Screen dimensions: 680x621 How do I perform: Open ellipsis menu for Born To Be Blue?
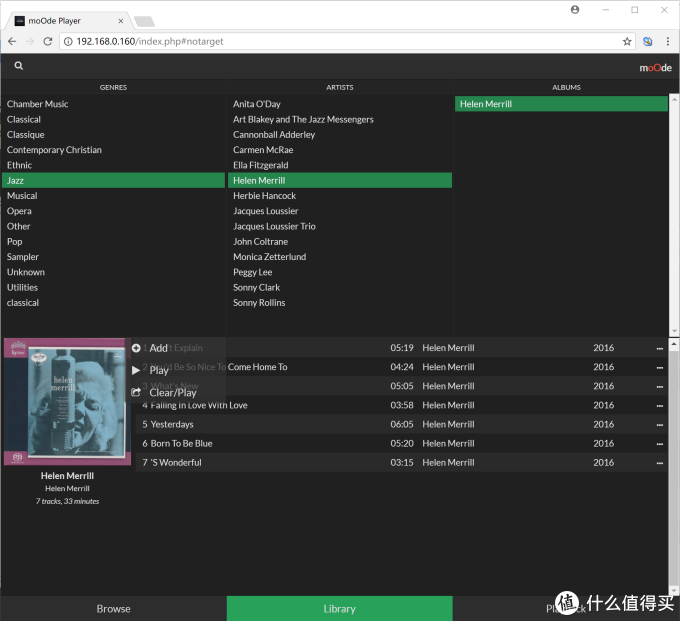click(659, 443)
